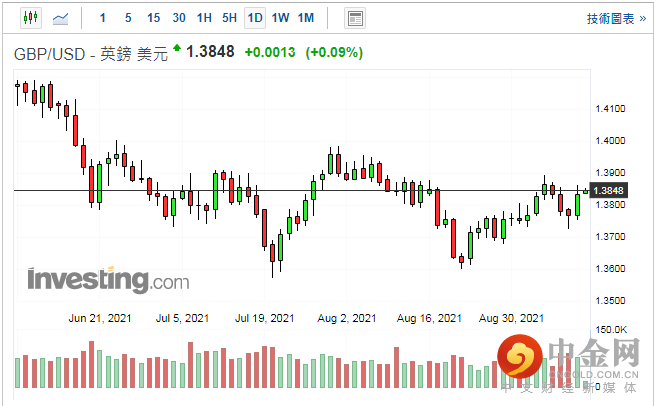Choose the 1M timeframe
The width and height of the screenshot is (654, 406).
point(306,18)
